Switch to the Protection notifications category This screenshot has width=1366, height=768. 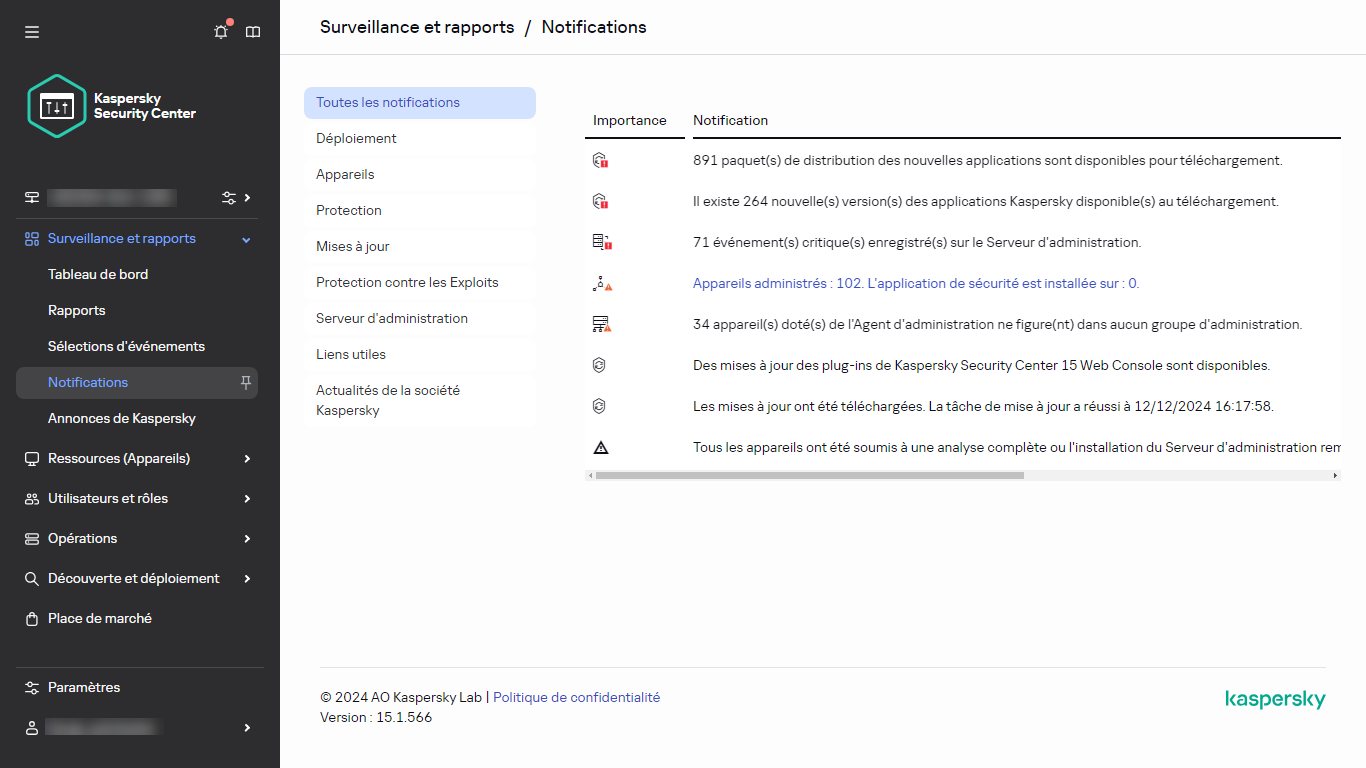(349, 210)
